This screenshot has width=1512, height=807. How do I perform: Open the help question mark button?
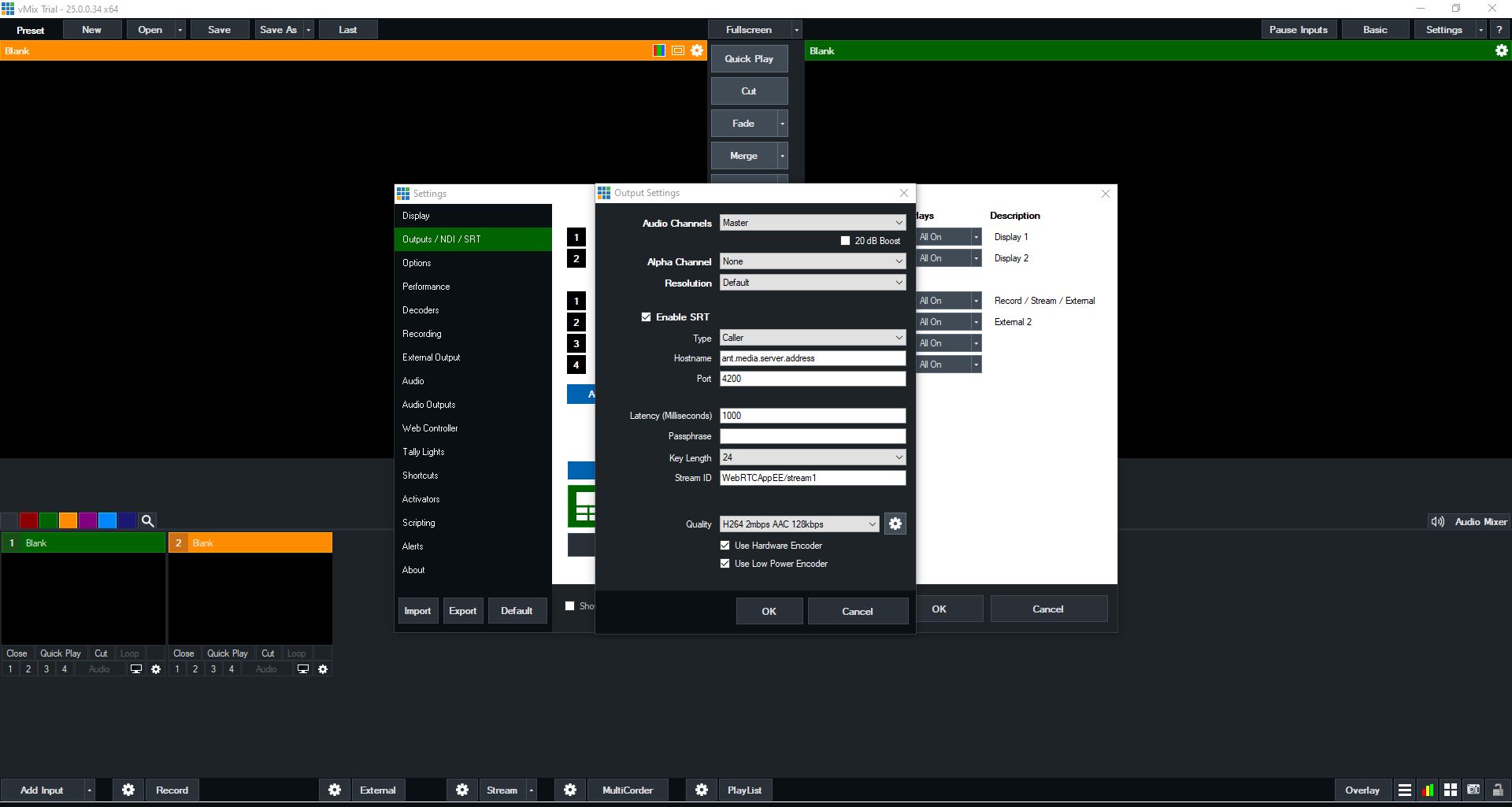point(1499,30)
